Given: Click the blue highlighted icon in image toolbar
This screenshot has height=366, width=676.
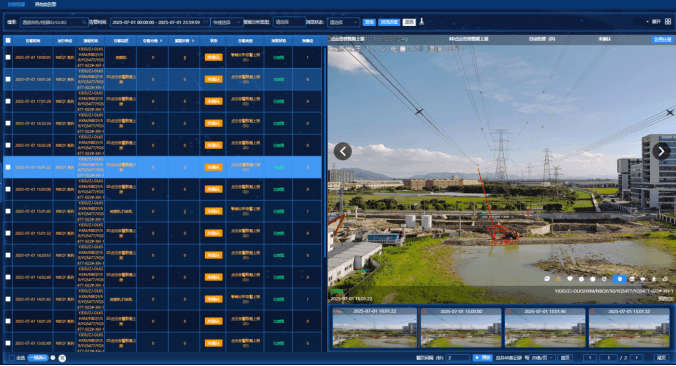Looking at the screenshot, I should point(620,279).
